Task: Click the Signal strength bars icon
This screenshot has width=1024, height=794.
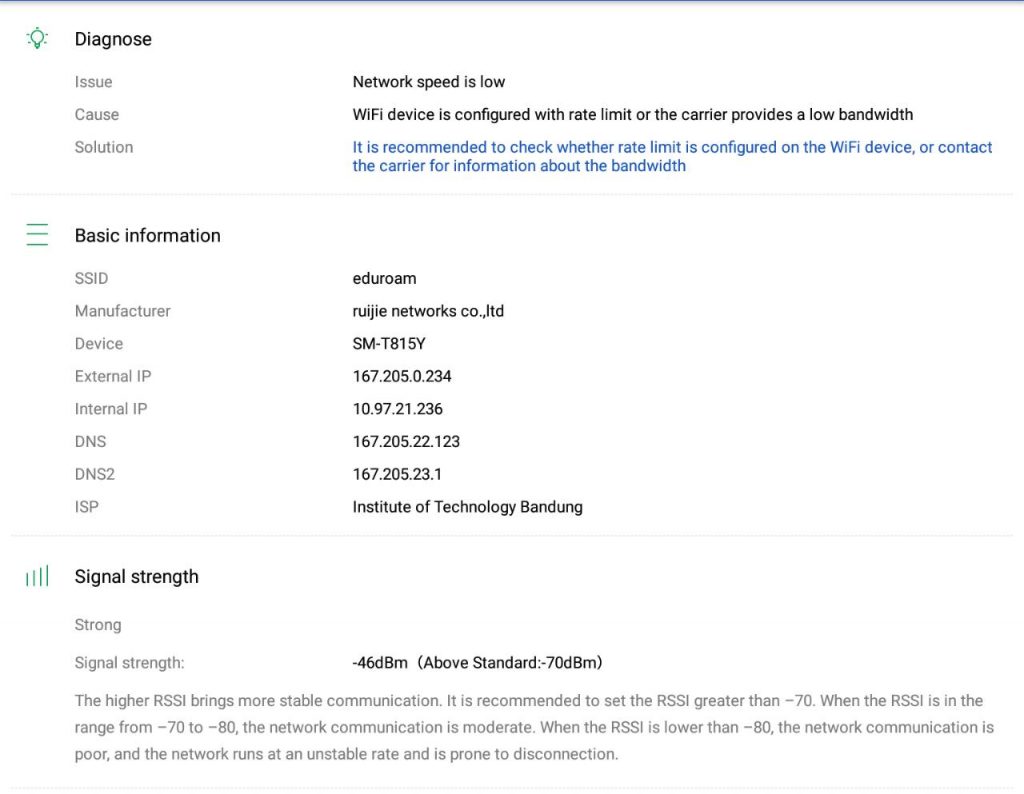Action: pyautogui.click(x=37, y=576)
